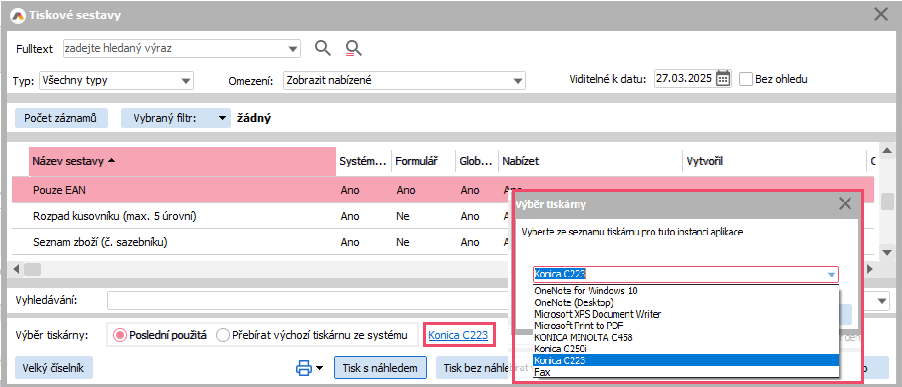Image resolution: width=902 pixels, height=387 pixels.
Task: Click the Nabízet column header
Action: pos(591,162)
